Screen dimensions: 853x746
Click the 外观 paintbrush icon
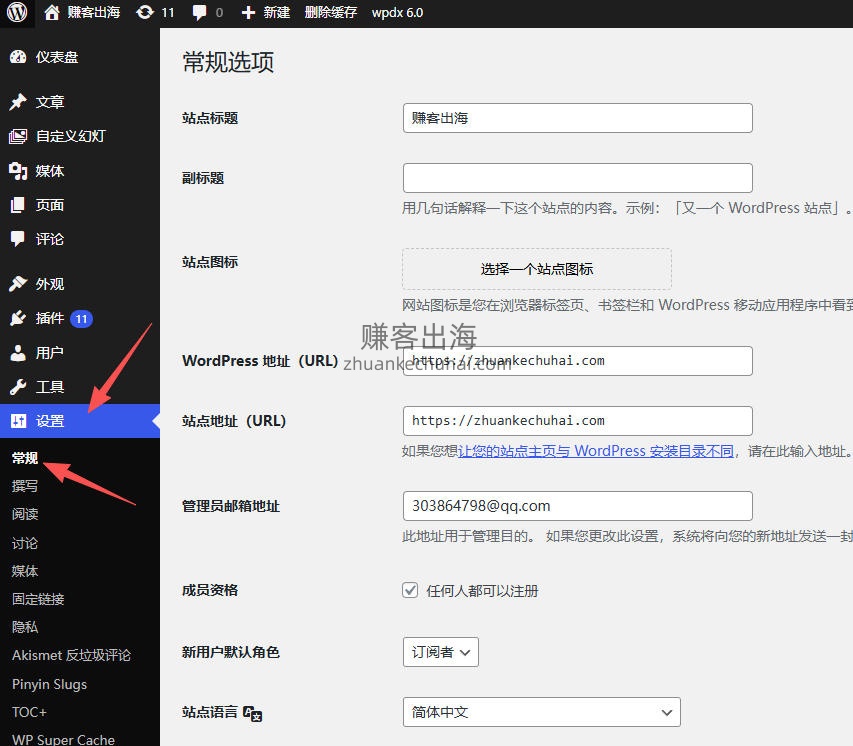(x=18, y=284)
